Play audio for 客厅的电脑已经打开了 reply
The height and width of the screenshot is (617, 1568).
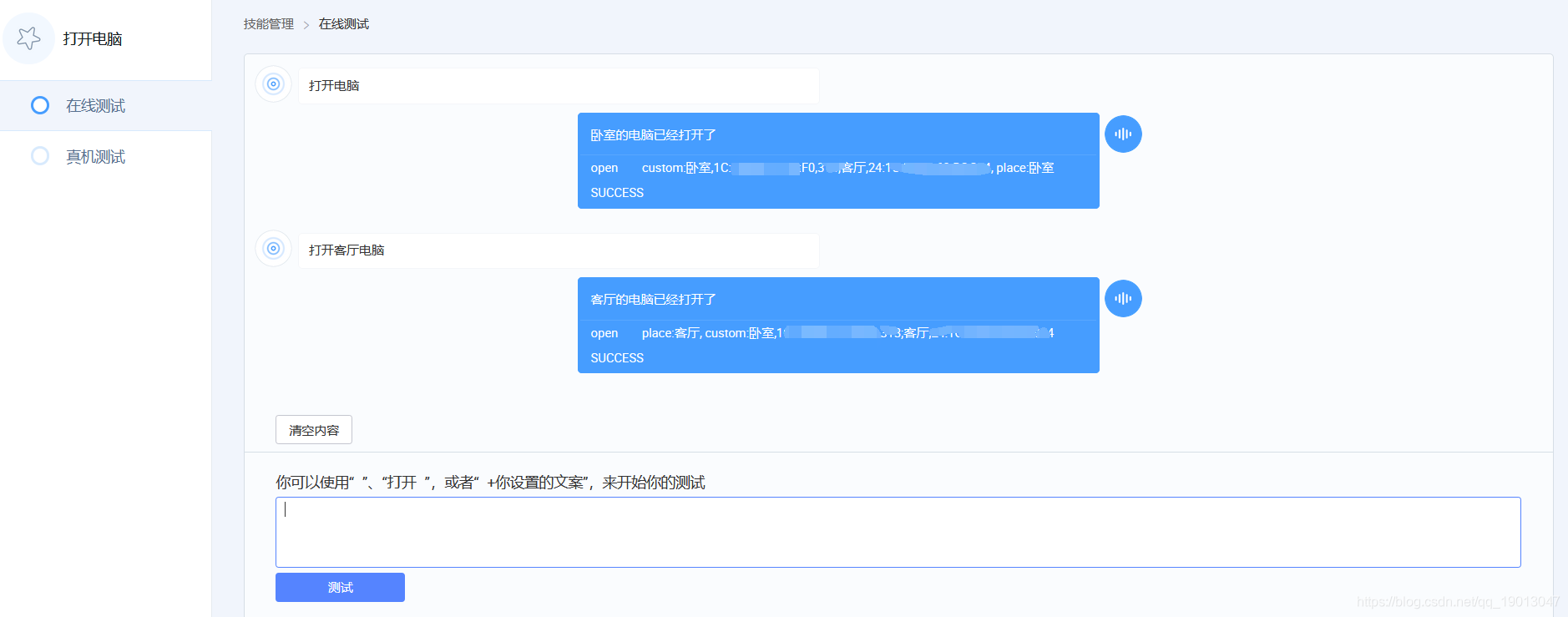1123,298
